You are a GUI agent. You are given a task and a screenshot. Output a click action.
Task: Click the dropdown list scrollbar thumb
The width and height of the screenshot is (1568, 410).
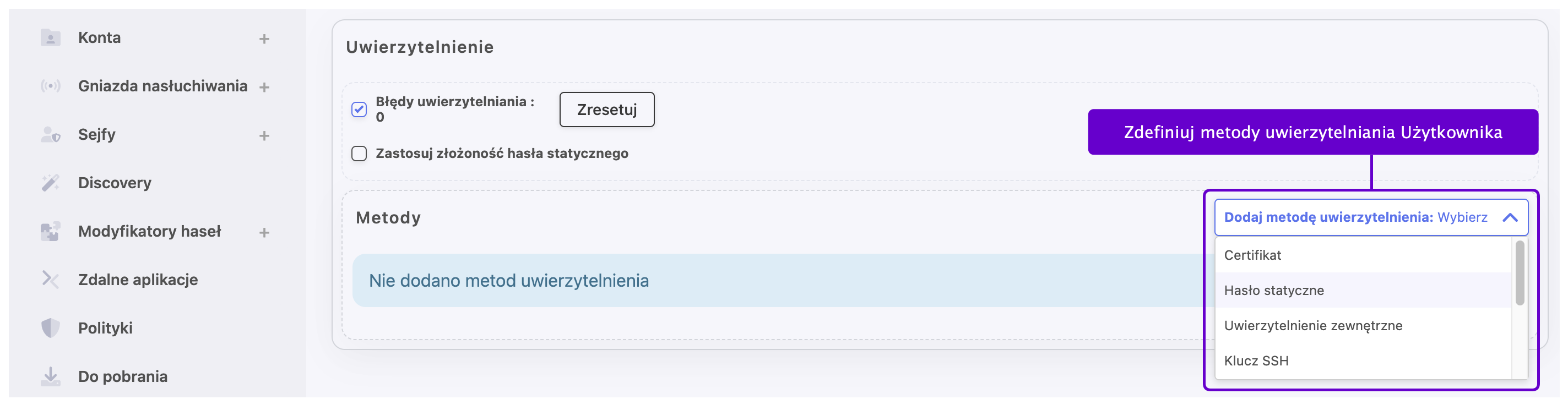pyautogui.click(x=1520, y=272)
